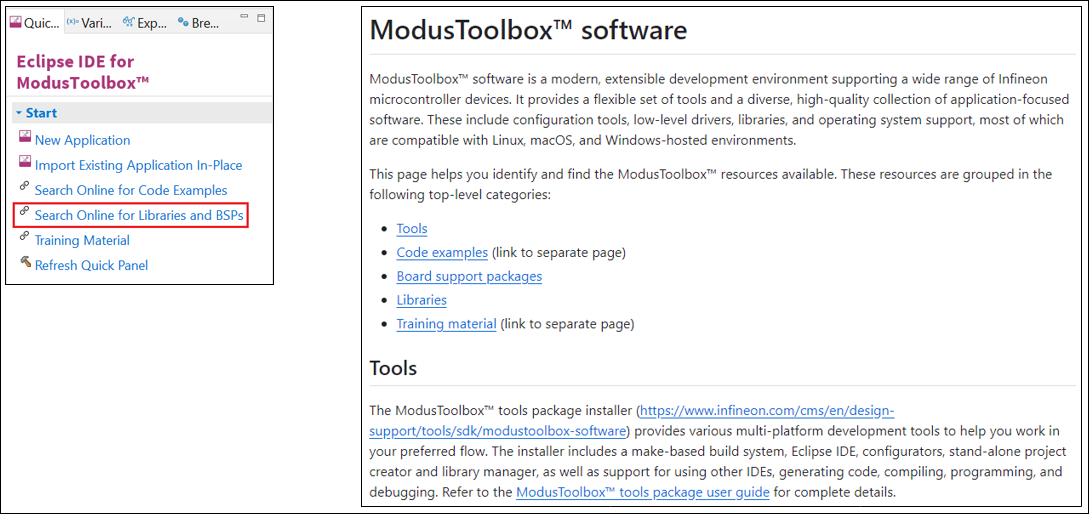Click the Breakpoints tab icon
1089x514 pixels.
coord(183,22)
